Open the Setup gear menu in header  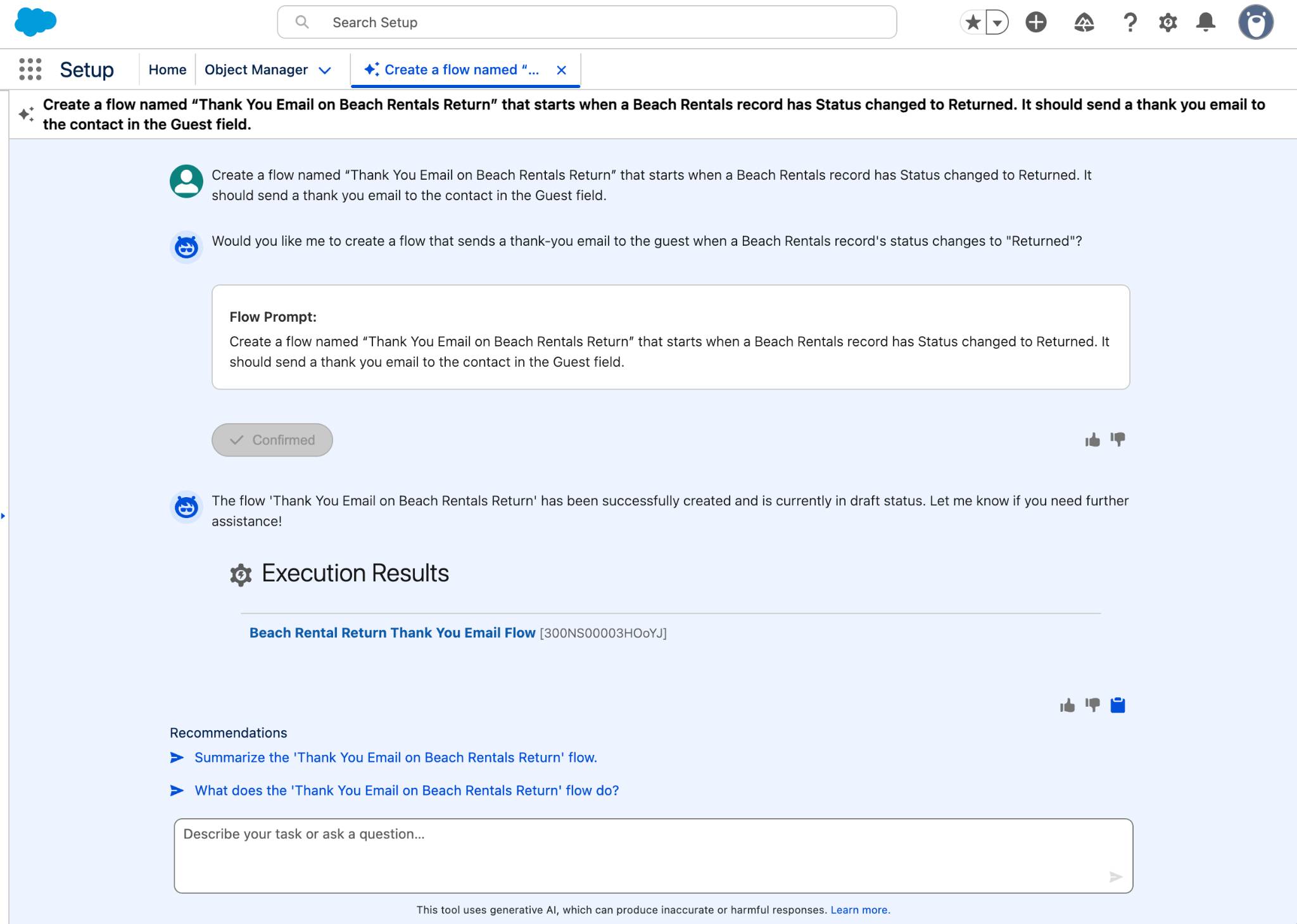click(x=1168, y=23)
